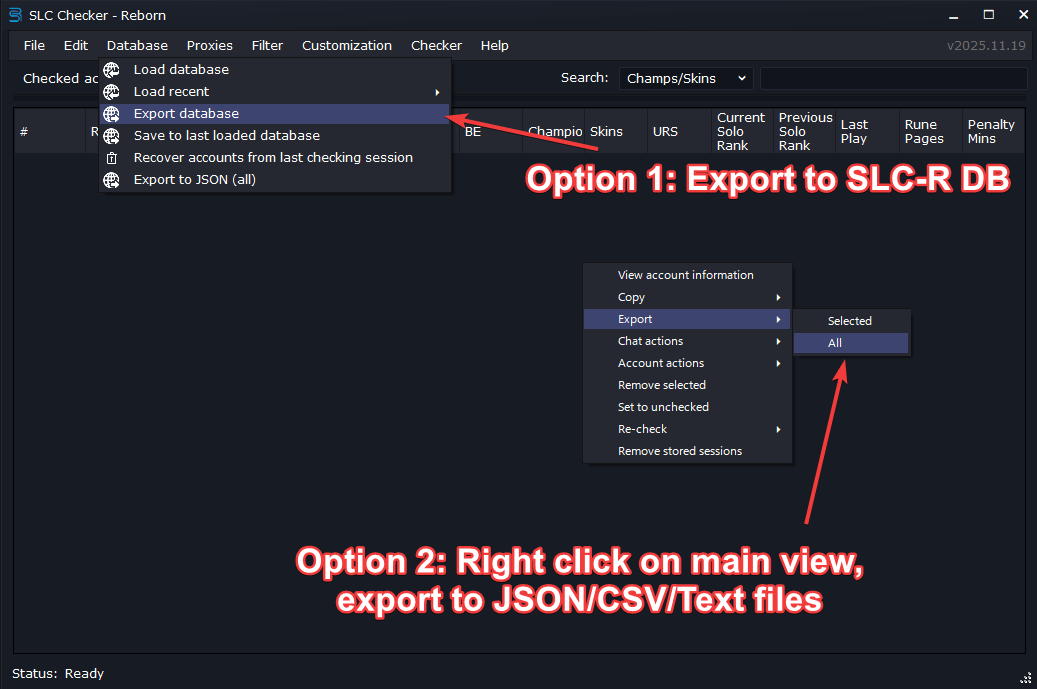
Task: Open the Customization menu
Action: coord(347,45)
